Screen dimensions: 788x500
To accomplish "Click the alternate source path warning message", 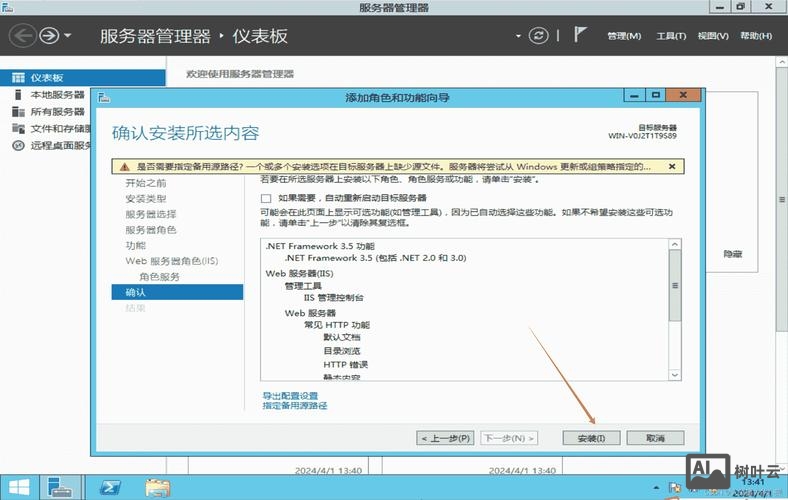I will (x=393, y=166).
